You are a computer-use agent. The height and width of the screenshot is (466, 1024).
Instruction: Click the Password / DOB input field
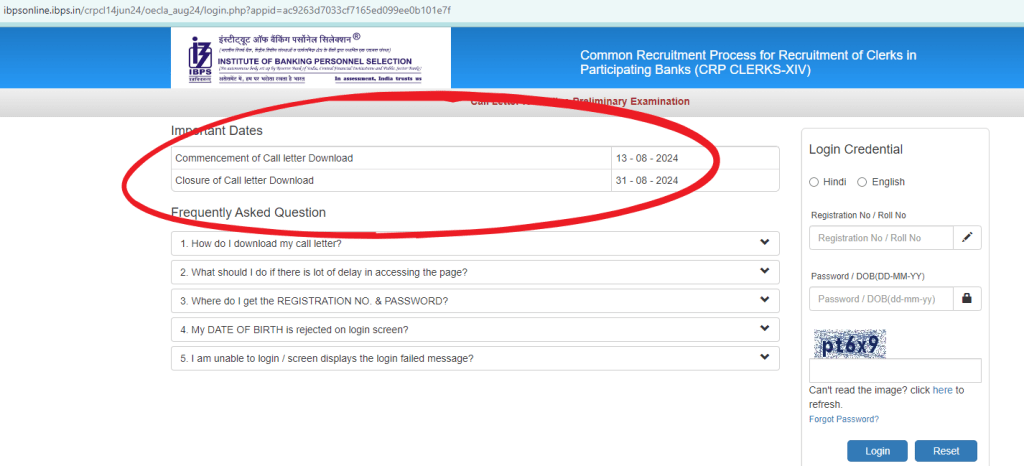coord(881,298)
